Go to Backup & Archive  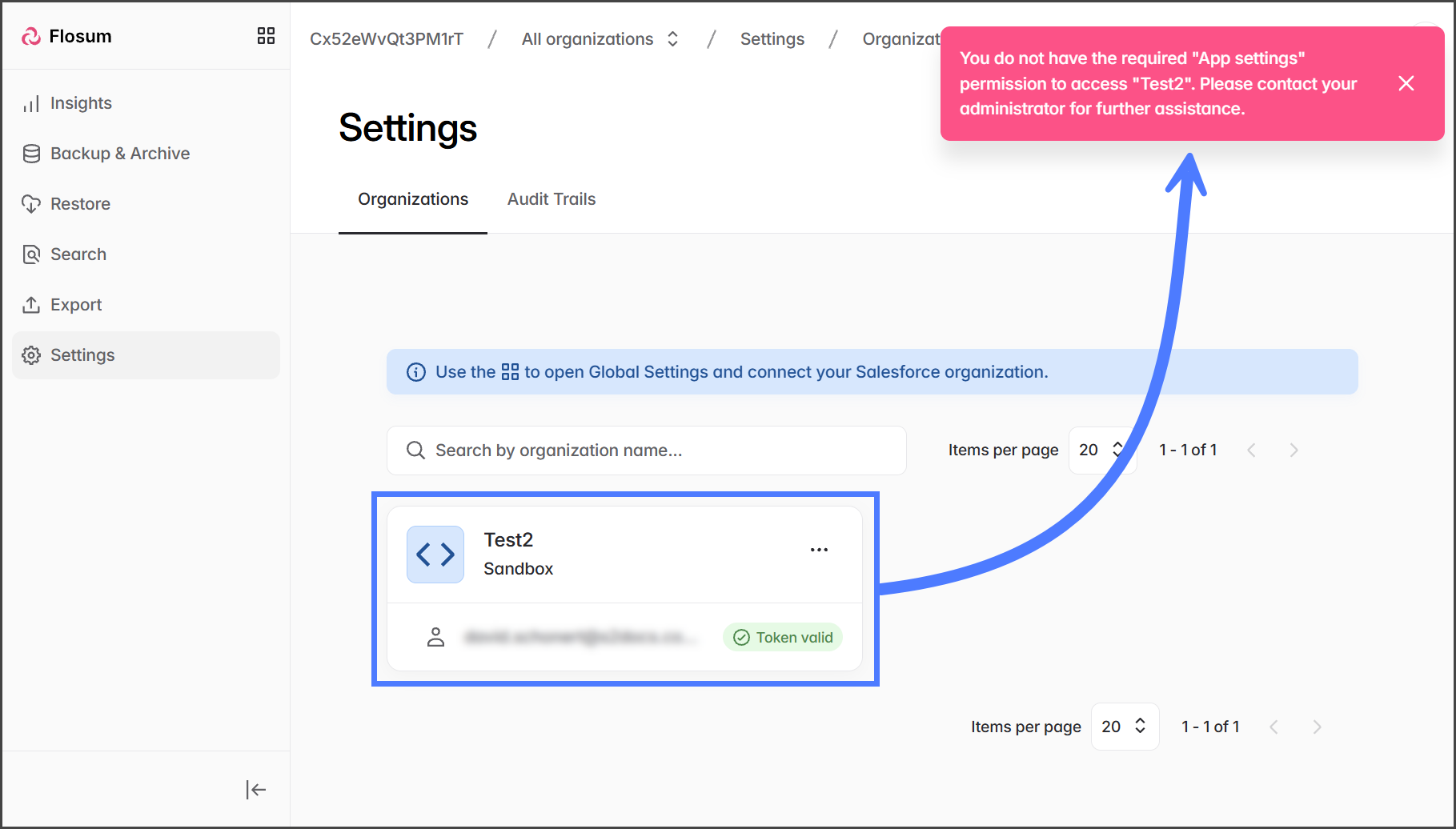[x=119, y=154]
